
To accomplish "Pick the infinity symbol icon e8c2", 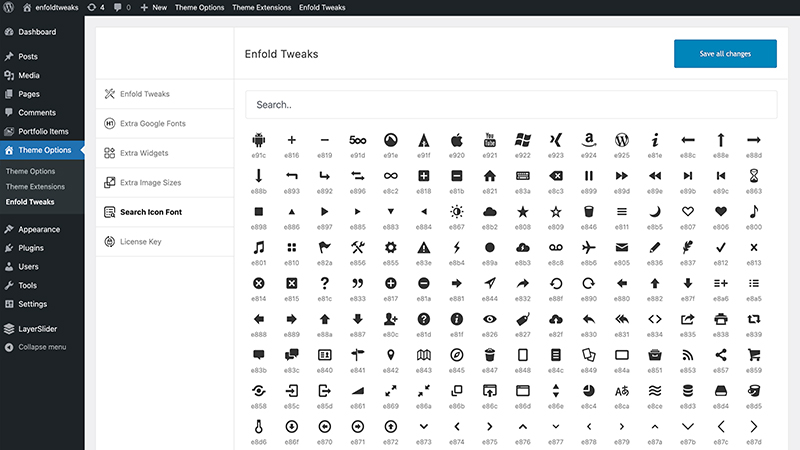I will [391, 176].
